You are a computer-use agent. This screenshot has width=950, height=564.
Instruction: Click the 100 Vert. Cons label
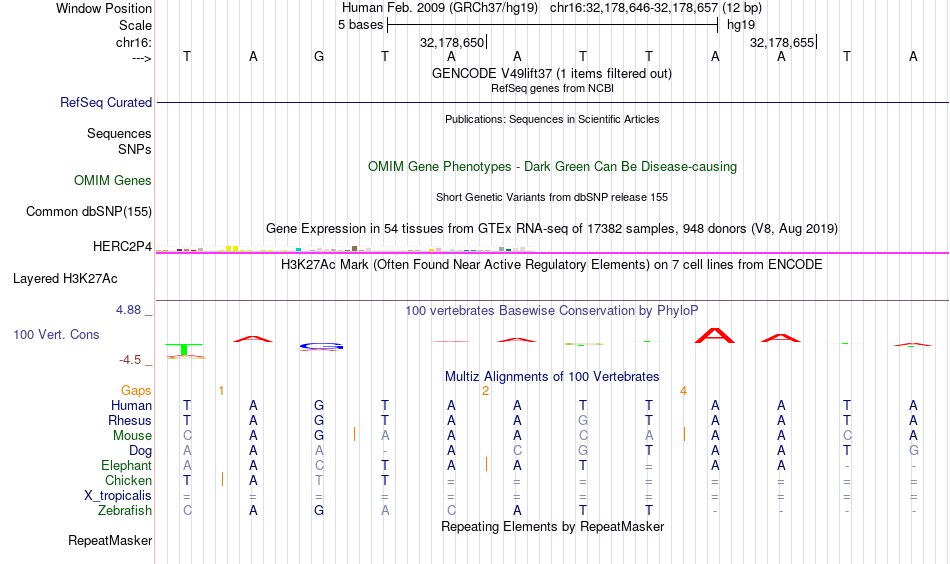pos(56,334)
